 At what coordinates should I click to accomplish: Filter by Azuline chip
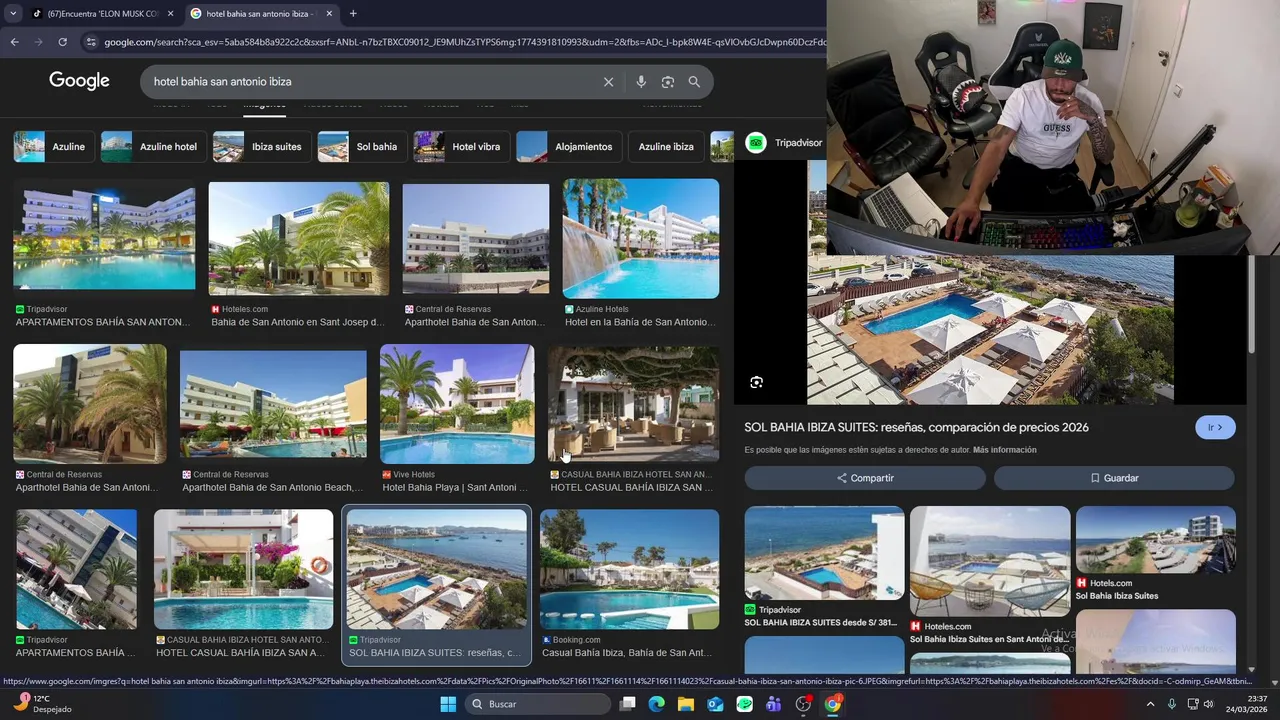(53, 147)
